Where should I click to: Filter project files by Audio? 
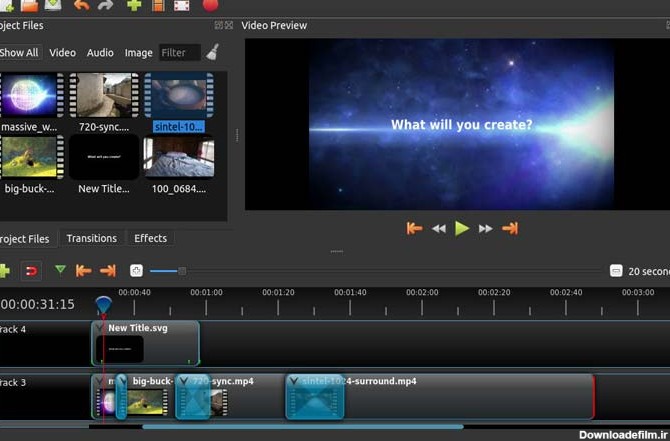[x=100, y=53]
